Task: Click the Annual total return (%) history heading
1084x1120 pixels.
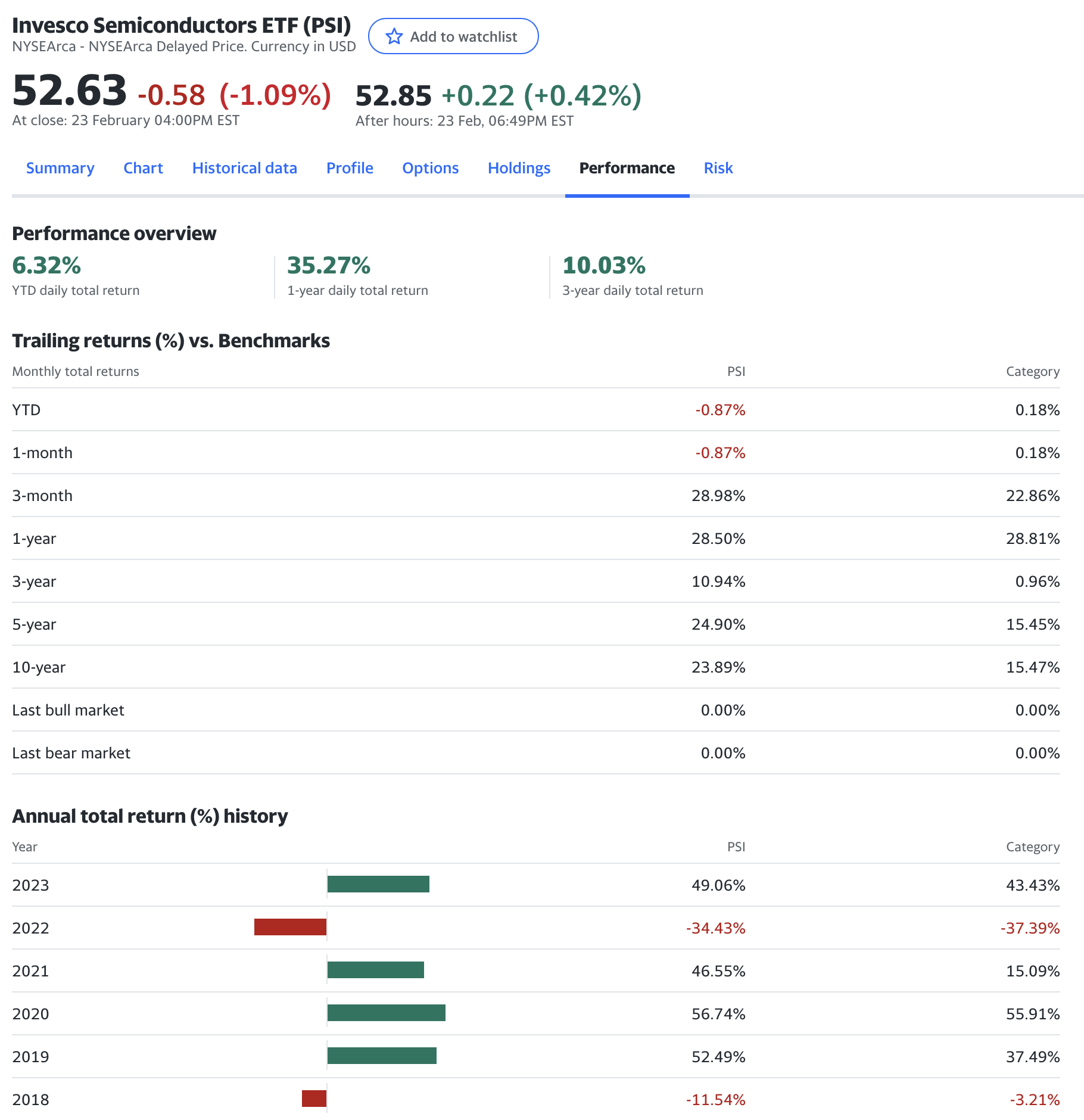Action: 150,816
